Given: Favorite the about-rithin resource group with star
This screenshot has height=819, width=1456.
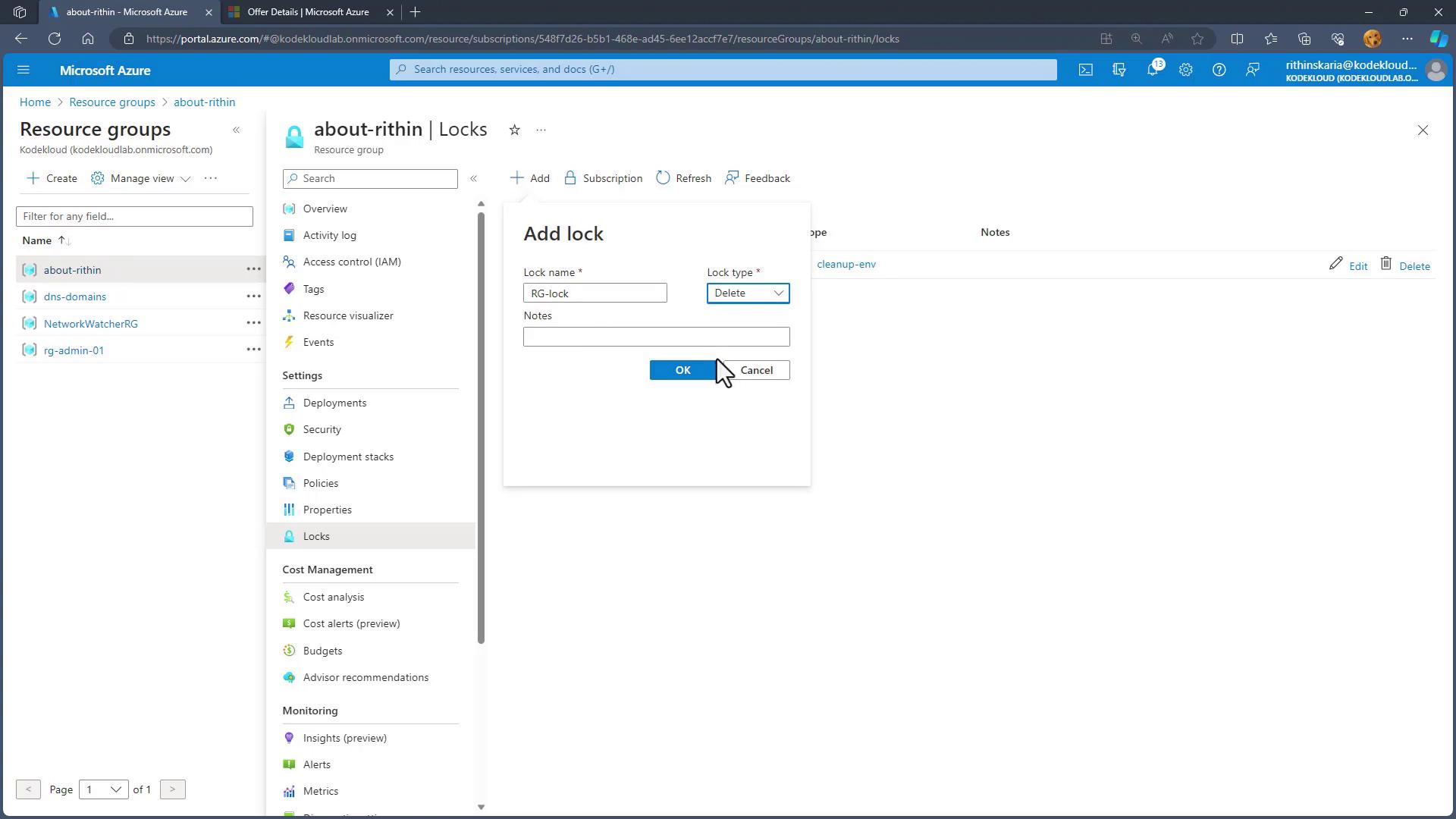Looking at the screenshot, I should [x=514, y=130].
